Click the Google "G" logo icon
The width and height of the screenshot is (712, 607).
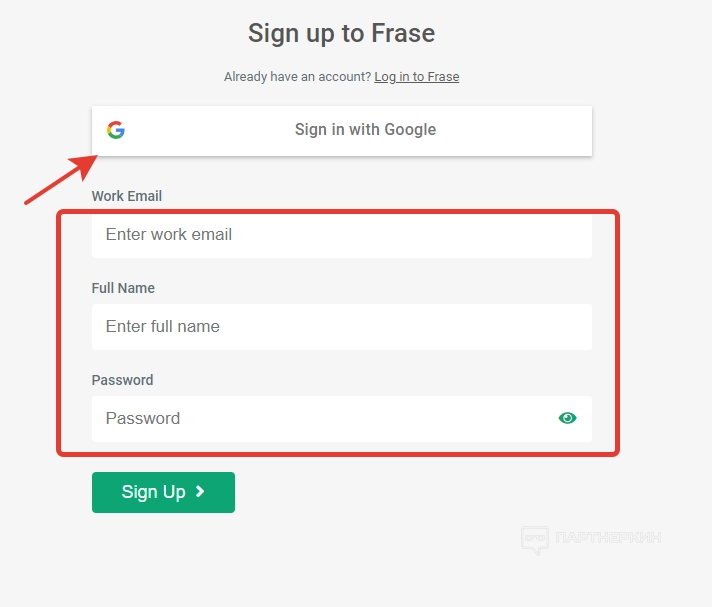click(116, 130)
